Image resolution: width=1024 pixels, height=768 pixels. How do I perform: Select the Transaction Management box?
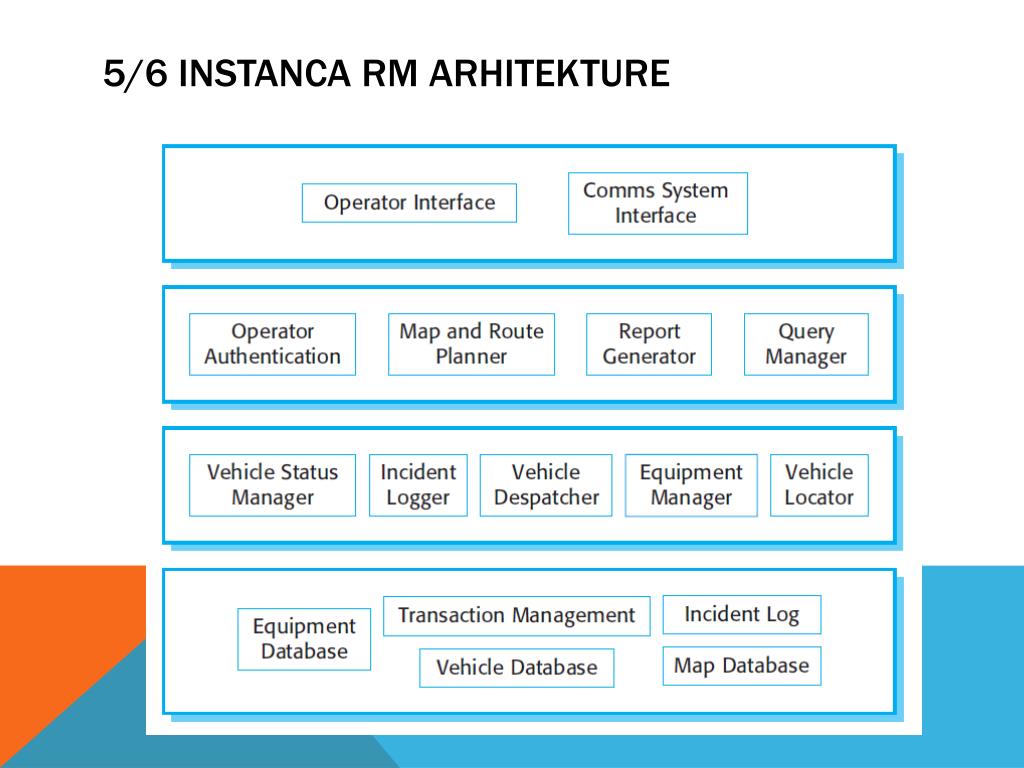[517, 616]
